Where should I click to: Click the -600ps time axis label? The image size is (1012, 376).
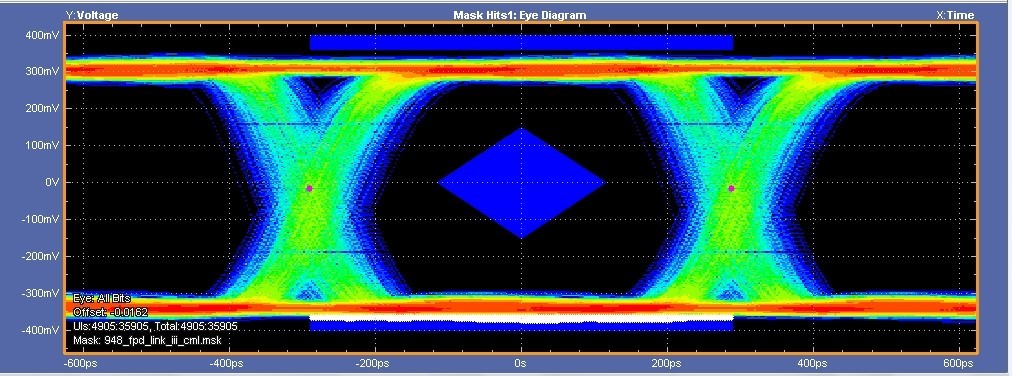(x=80, y=363)
